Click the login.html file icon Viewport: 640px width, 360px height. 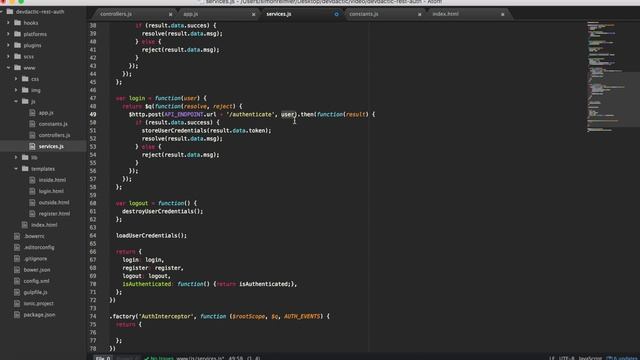pos(32,191)
